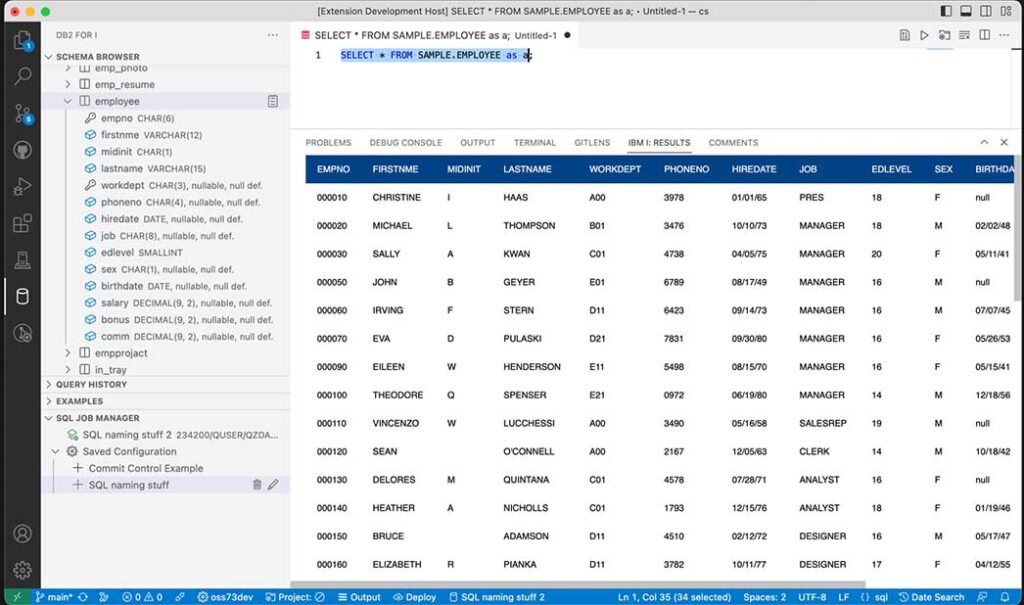Run the SQL query with the Play icon

pos(924,34)
